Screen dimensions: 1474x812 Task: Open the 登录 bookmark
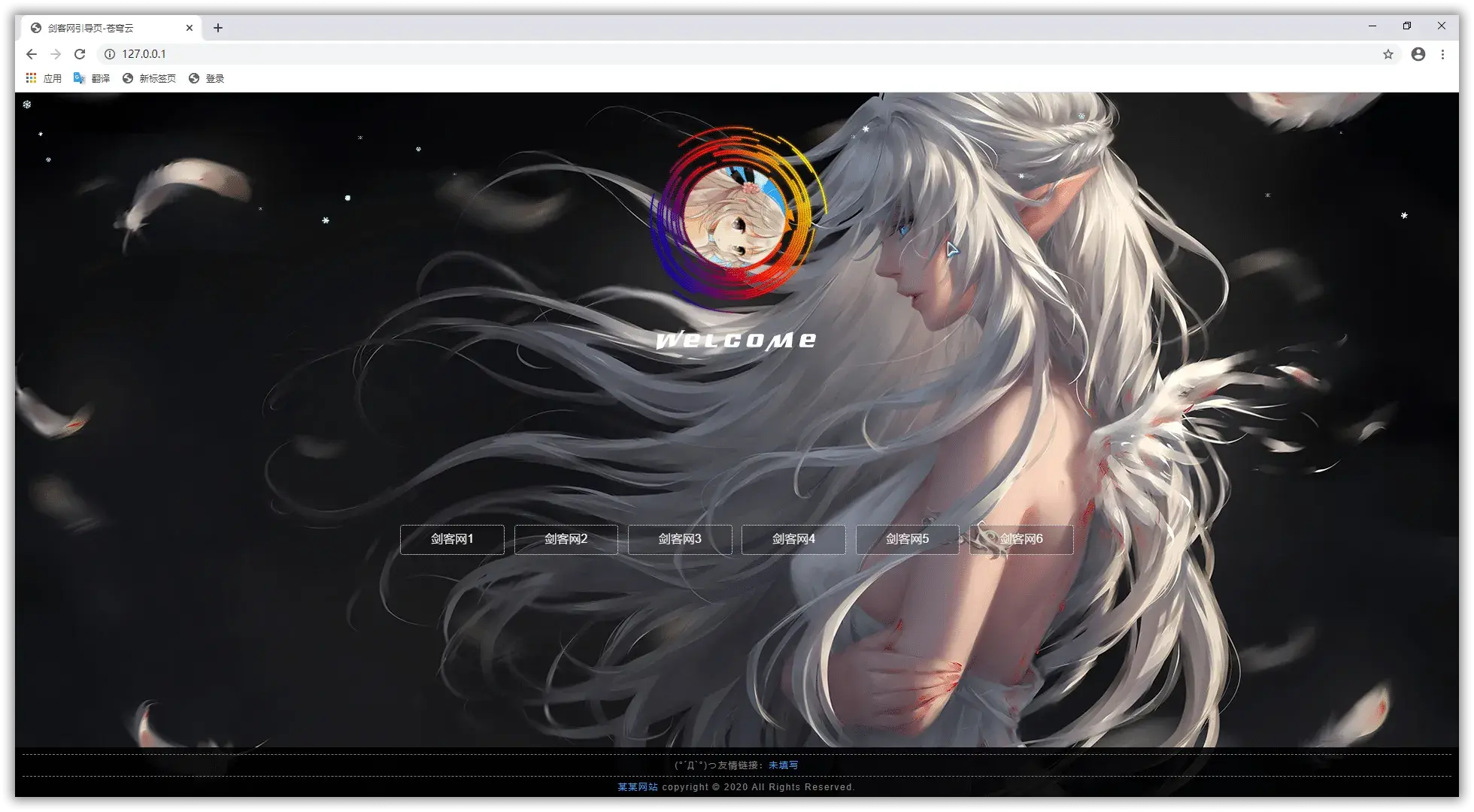coord(206,78)
